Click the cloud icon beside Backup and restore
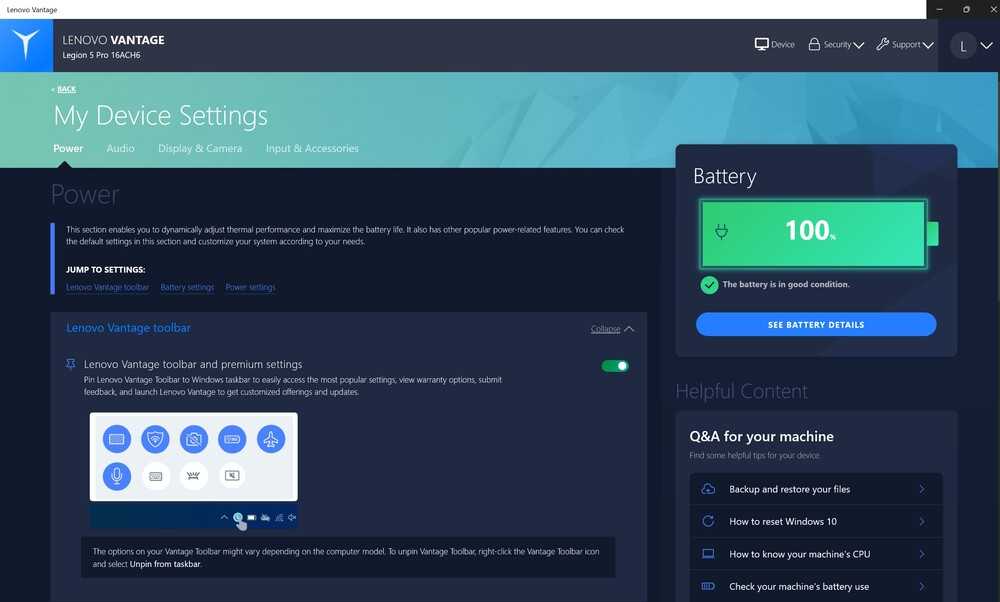 point(708,489)
